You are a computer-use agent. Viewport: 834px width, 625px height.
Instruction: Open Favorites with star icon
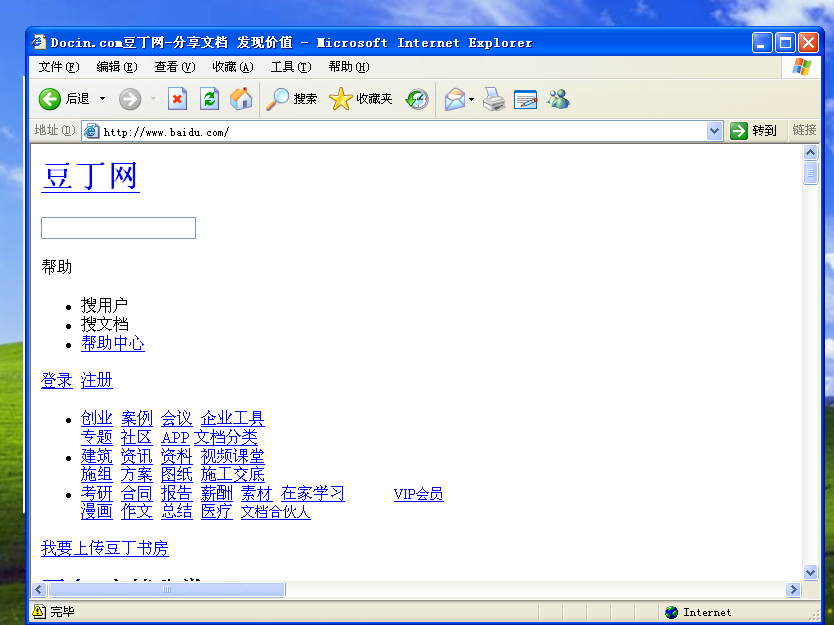pyautogui.click(x=361, y=99)
